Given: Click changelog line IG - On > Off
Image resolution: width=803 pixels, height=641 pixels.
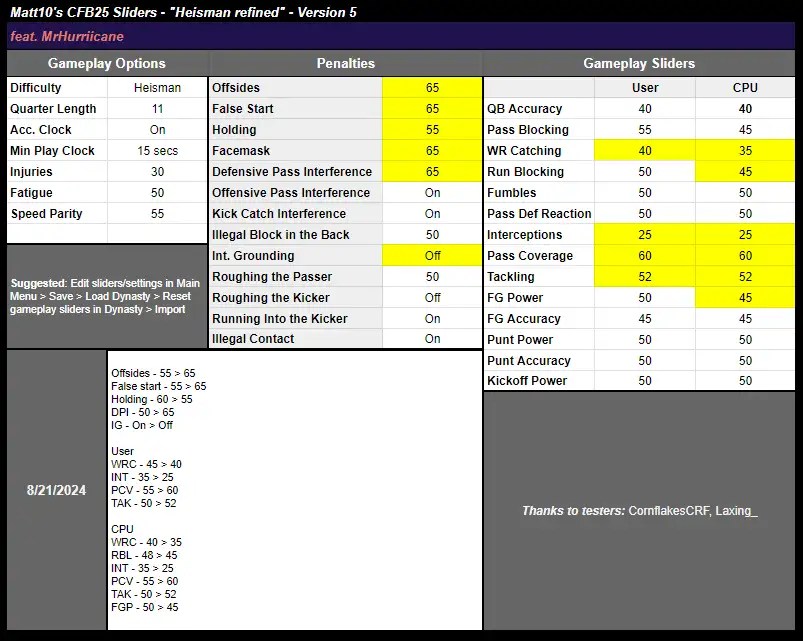Looking at the screenshot, I should point(142,425).
